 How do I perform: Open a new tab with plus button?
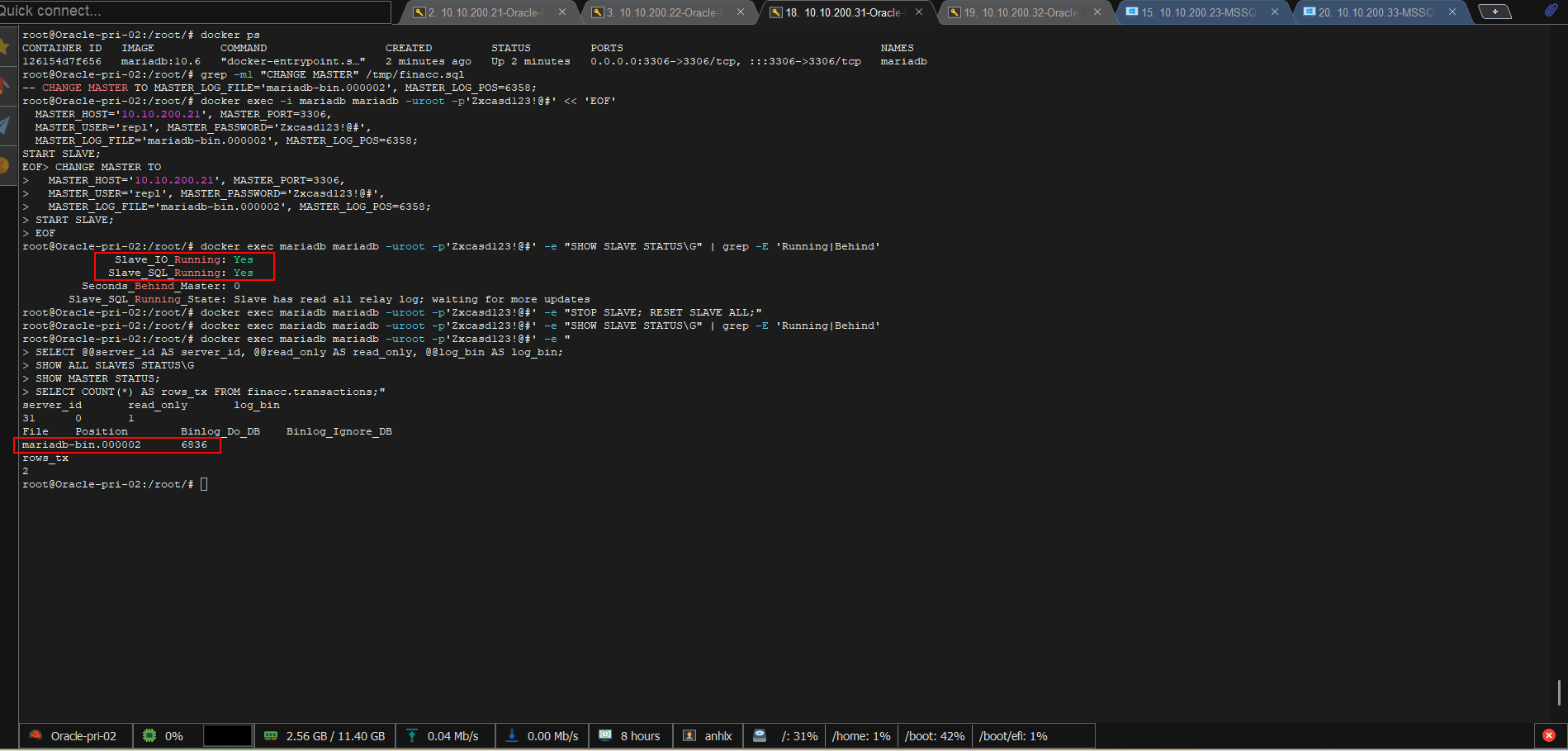pos(1495,12)
